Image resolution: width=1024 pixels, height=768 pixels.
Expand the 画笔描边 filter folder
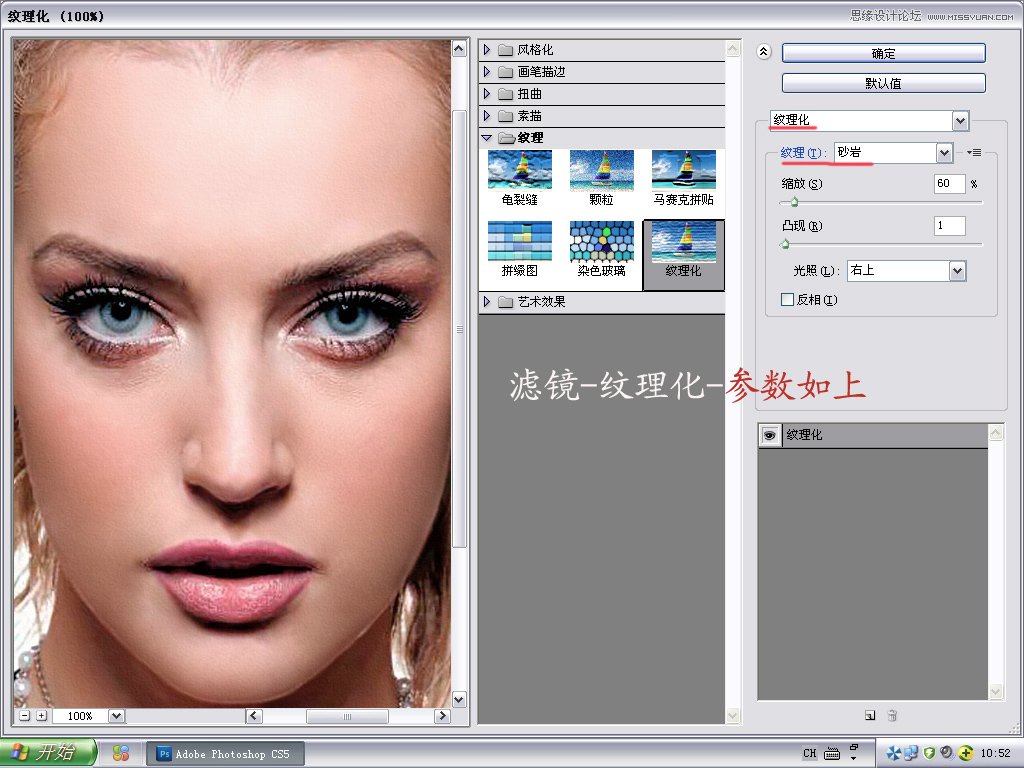point(487,72)
